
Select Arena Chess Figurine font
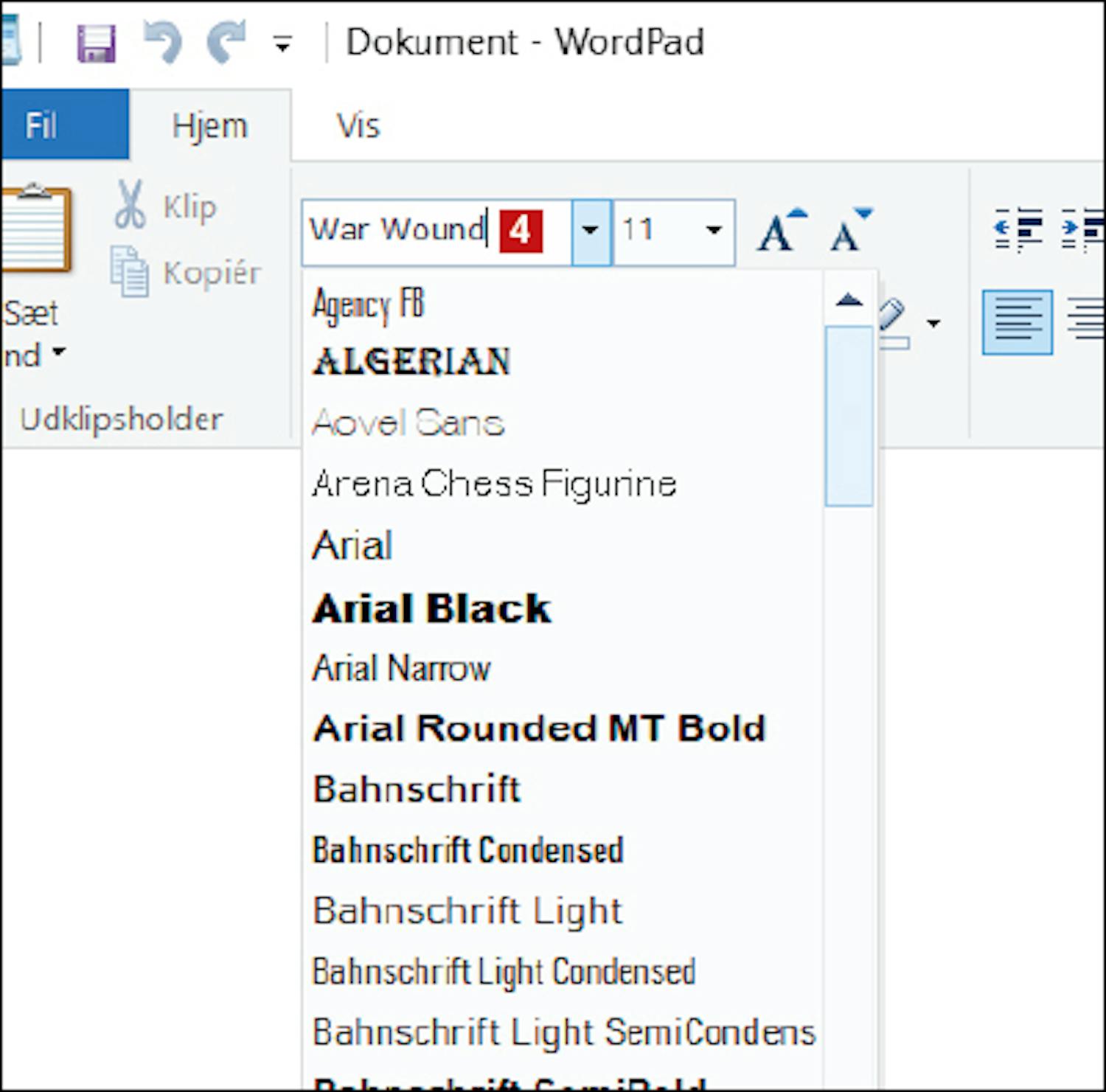coord(563,484)
